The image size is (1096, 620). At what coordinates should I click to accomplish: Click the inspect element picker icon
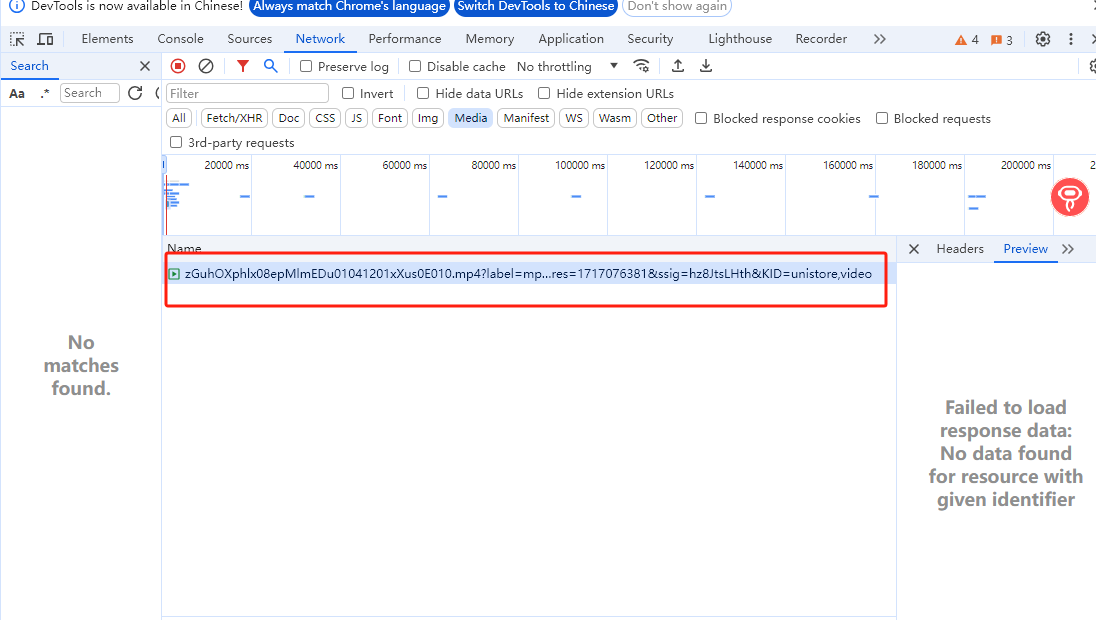(x=17, y=39)
